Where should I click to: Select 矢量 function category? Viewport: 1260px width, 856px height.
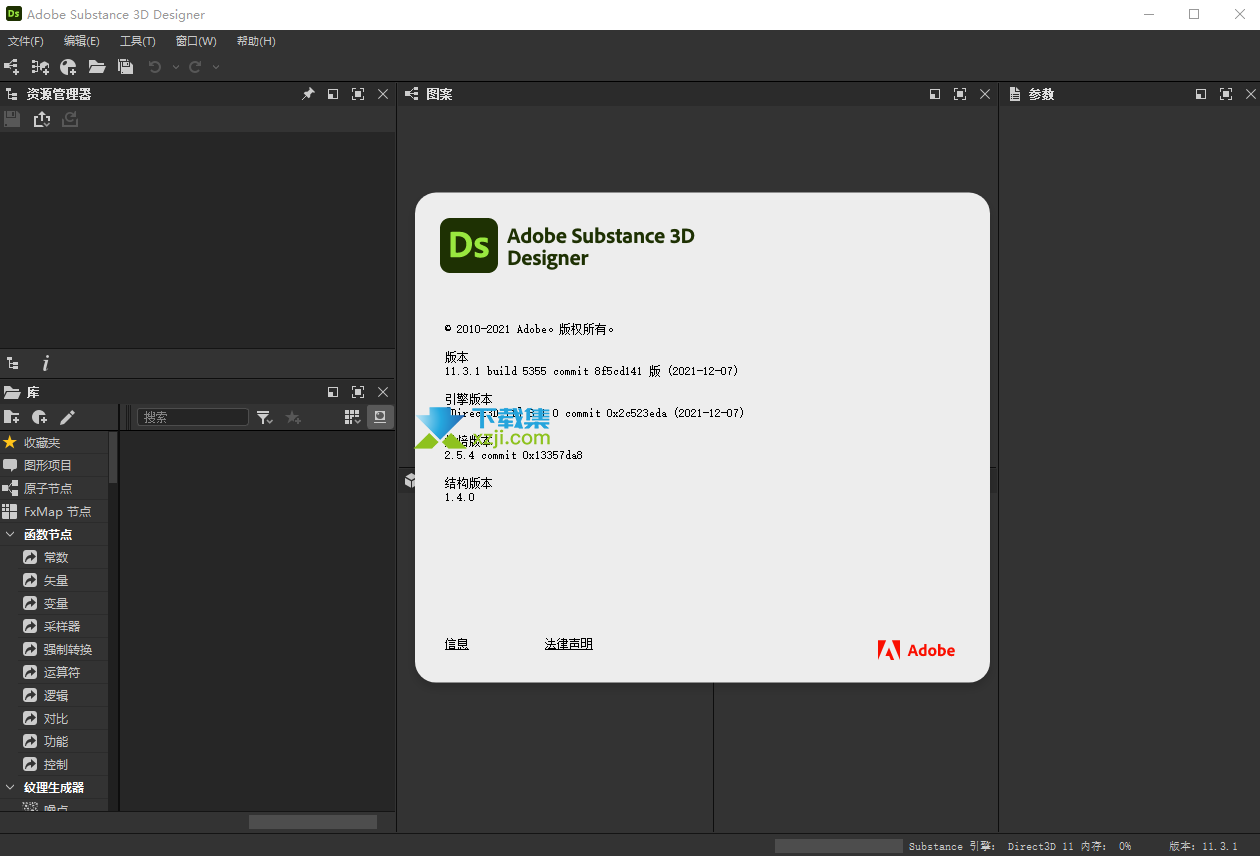pyautogui.click(x=54, y=580)
